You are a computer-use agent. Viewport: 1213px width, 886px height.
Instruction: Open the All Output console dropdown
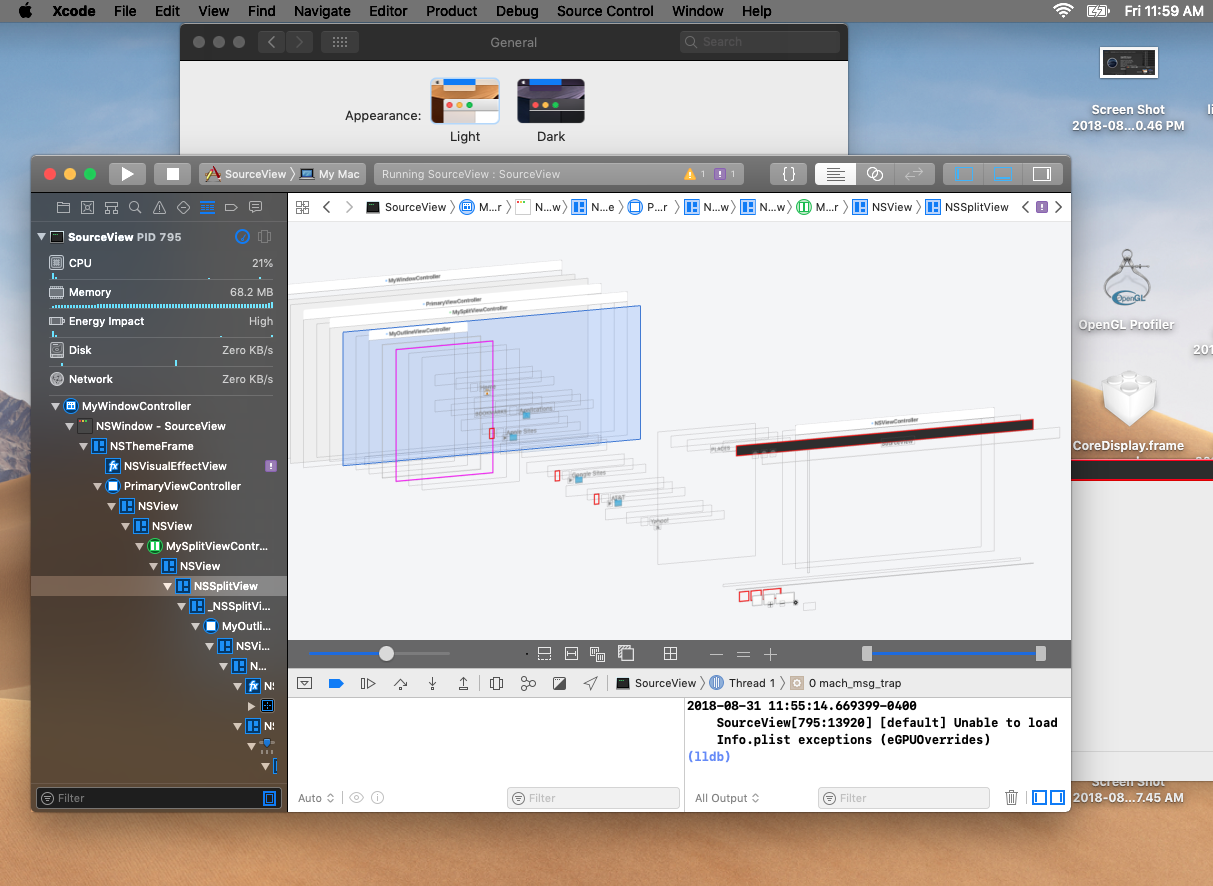click(727, 798)
